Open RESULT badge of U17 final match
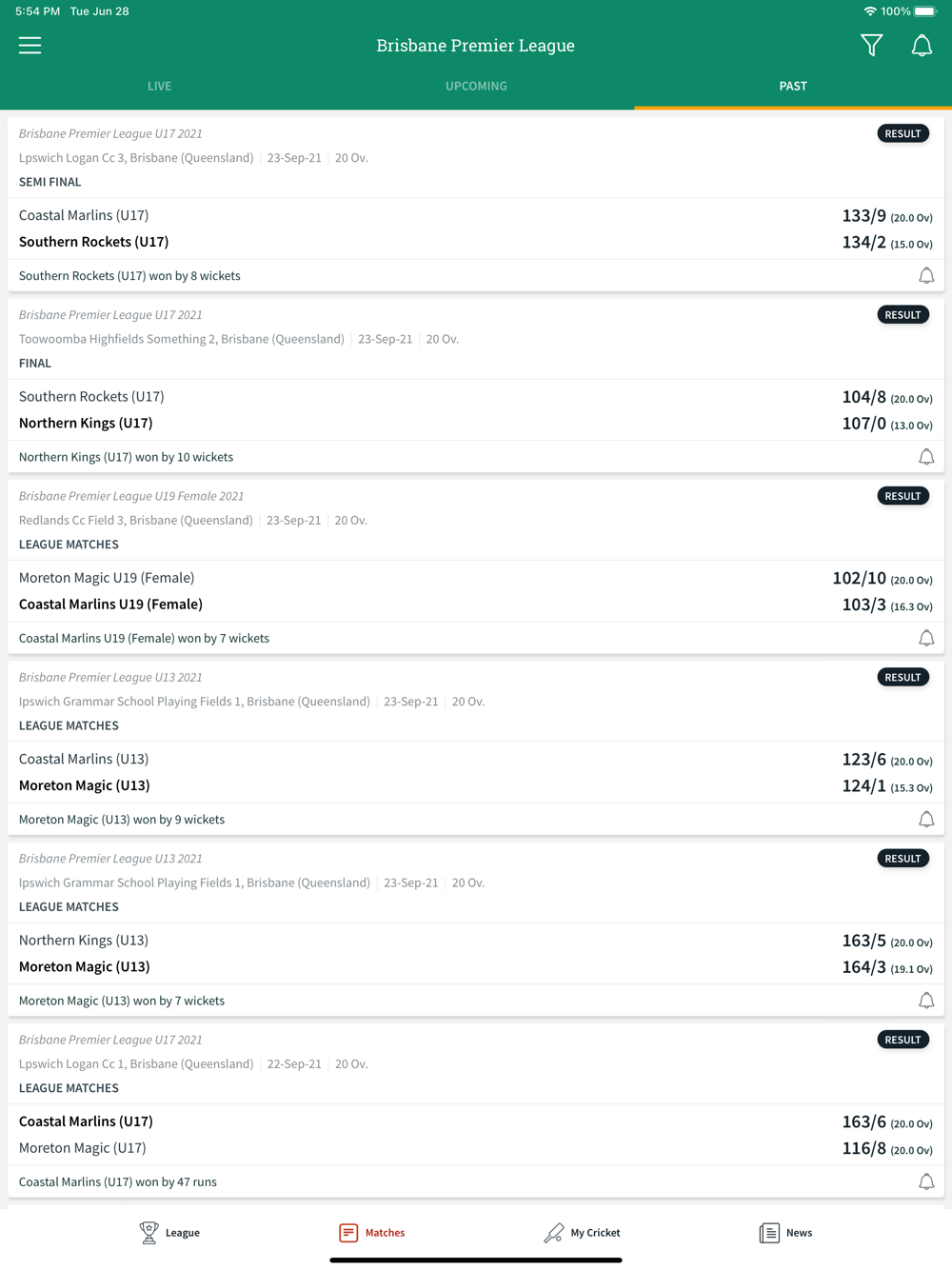Image resolution: width=952 pixels, height=1270 pixels. pos(902,315)
